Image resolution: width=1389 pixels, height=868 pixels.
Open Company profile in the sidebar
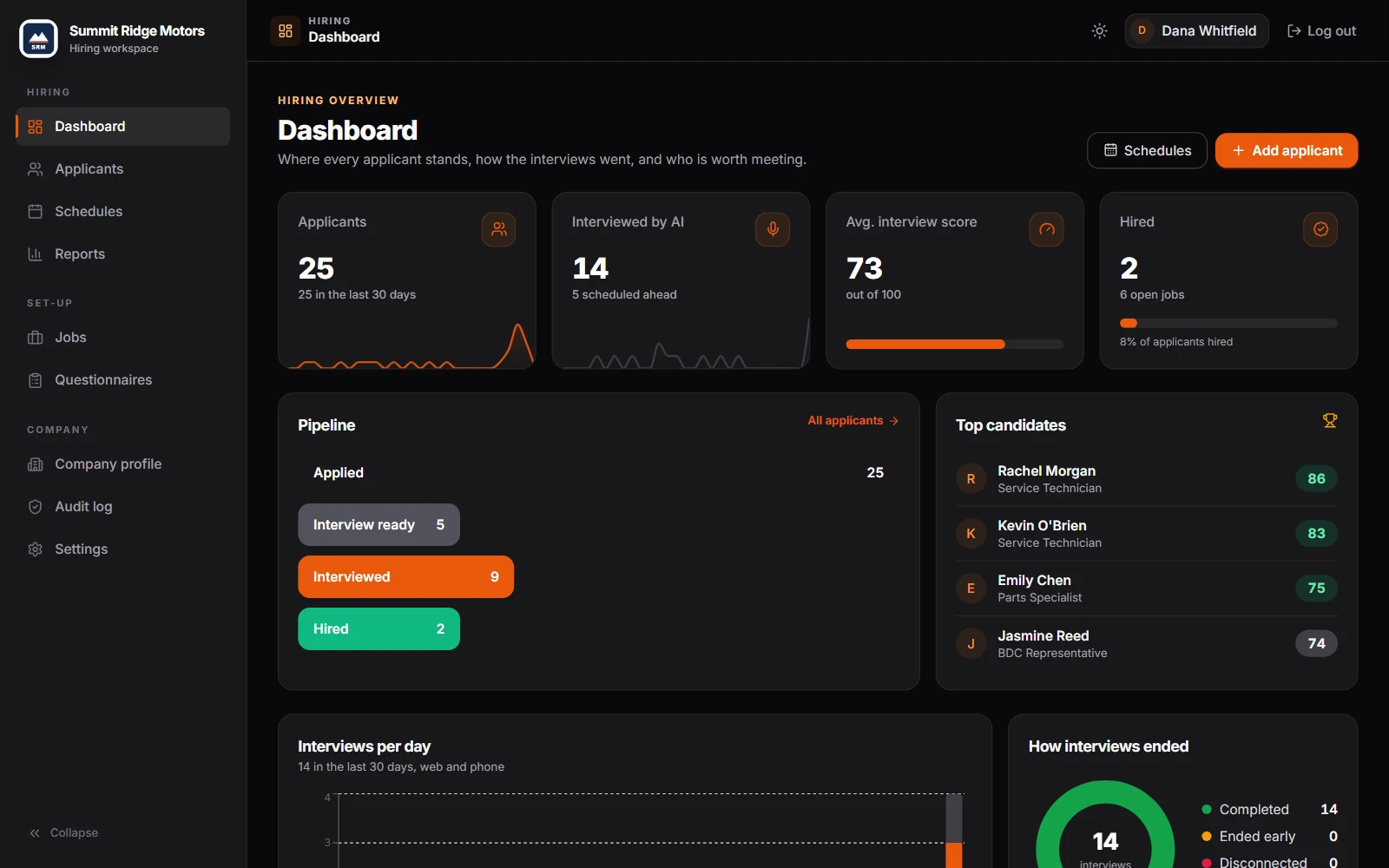[122, 464]
